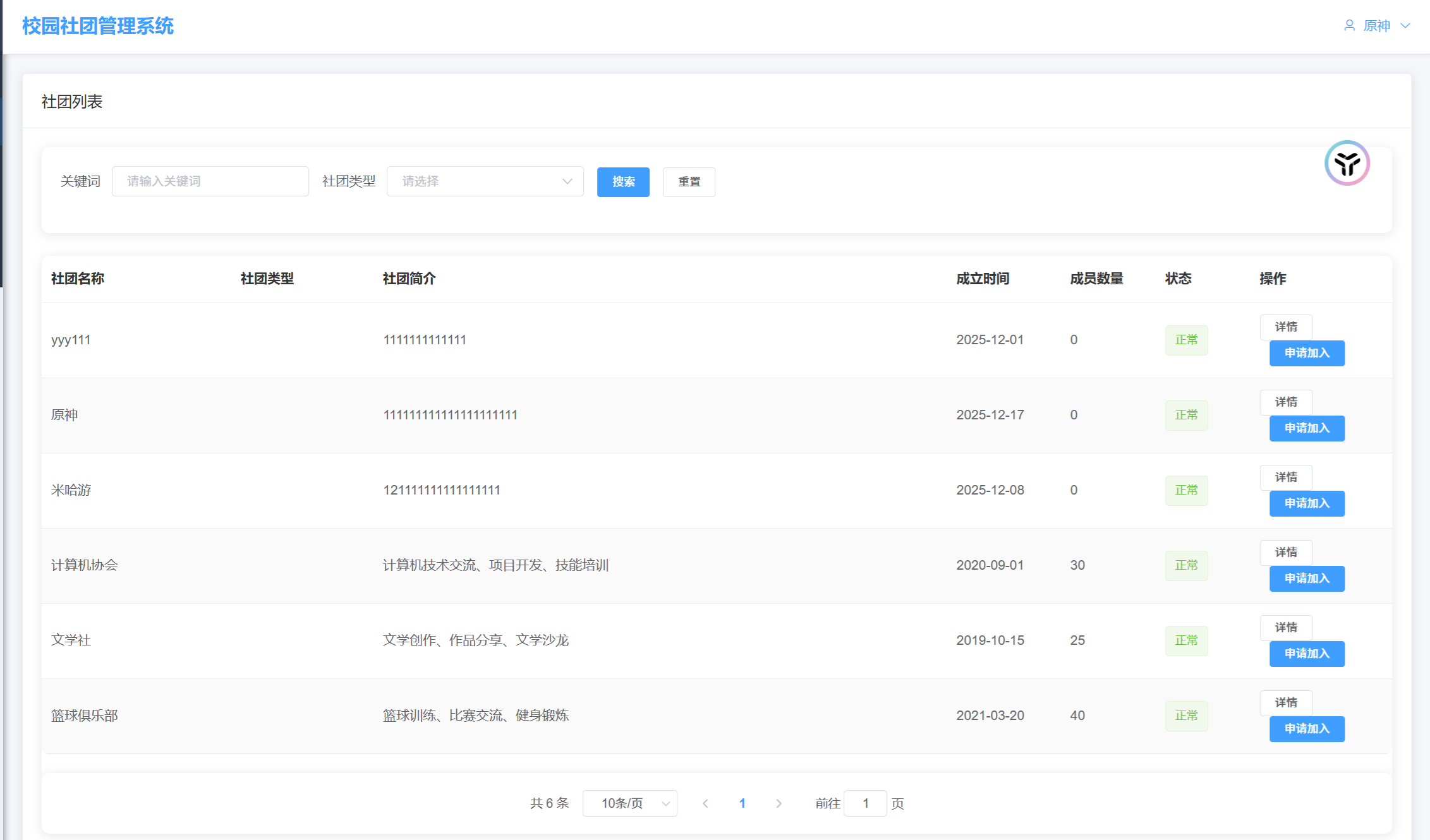This screenshot has height=840, width=1430.
Task: Expand the 原神 user menu chevron
Action: (1405, 26)
